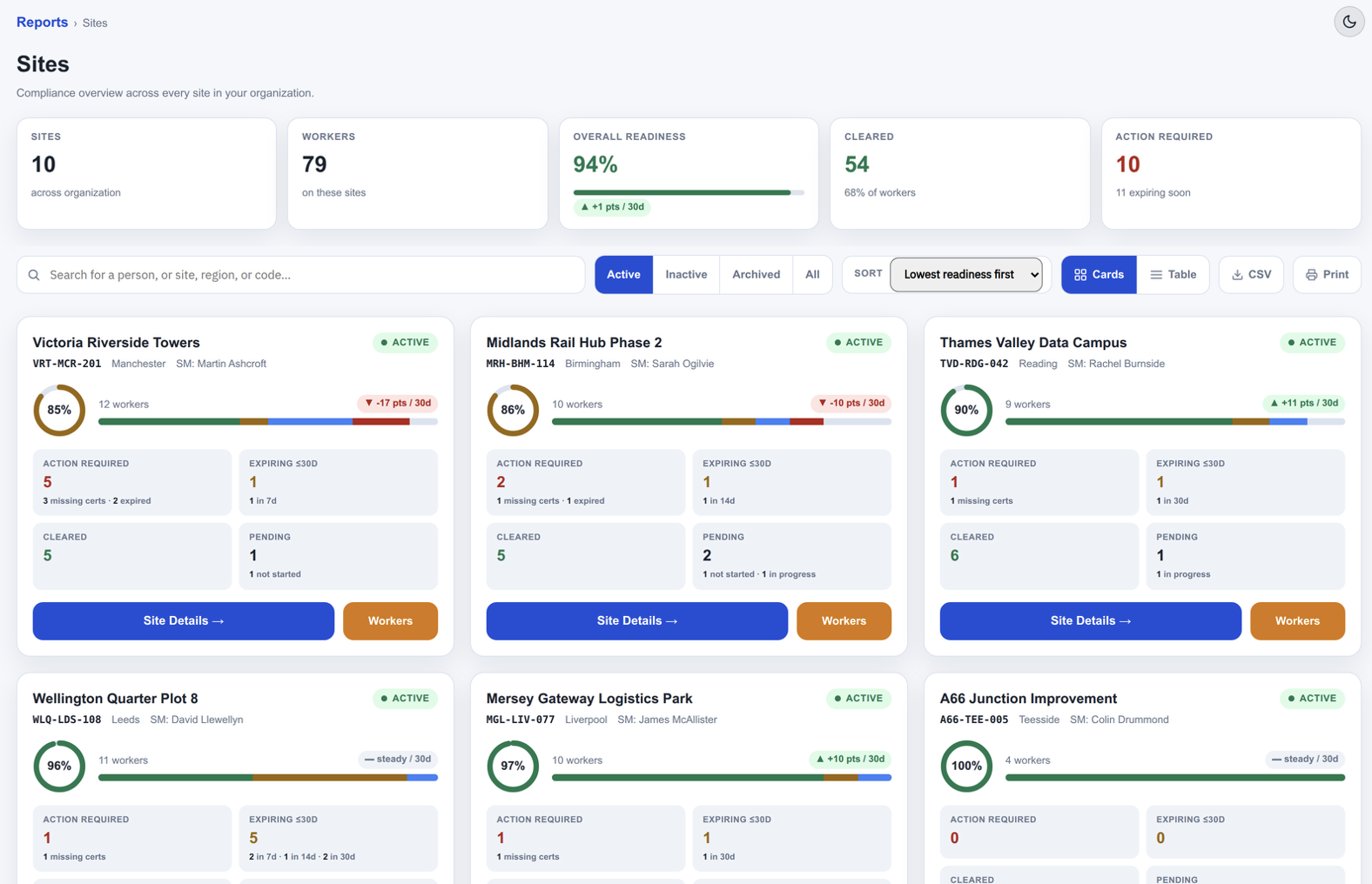Click the Sites 10 summary card
1372x884 pixels.
146,174
